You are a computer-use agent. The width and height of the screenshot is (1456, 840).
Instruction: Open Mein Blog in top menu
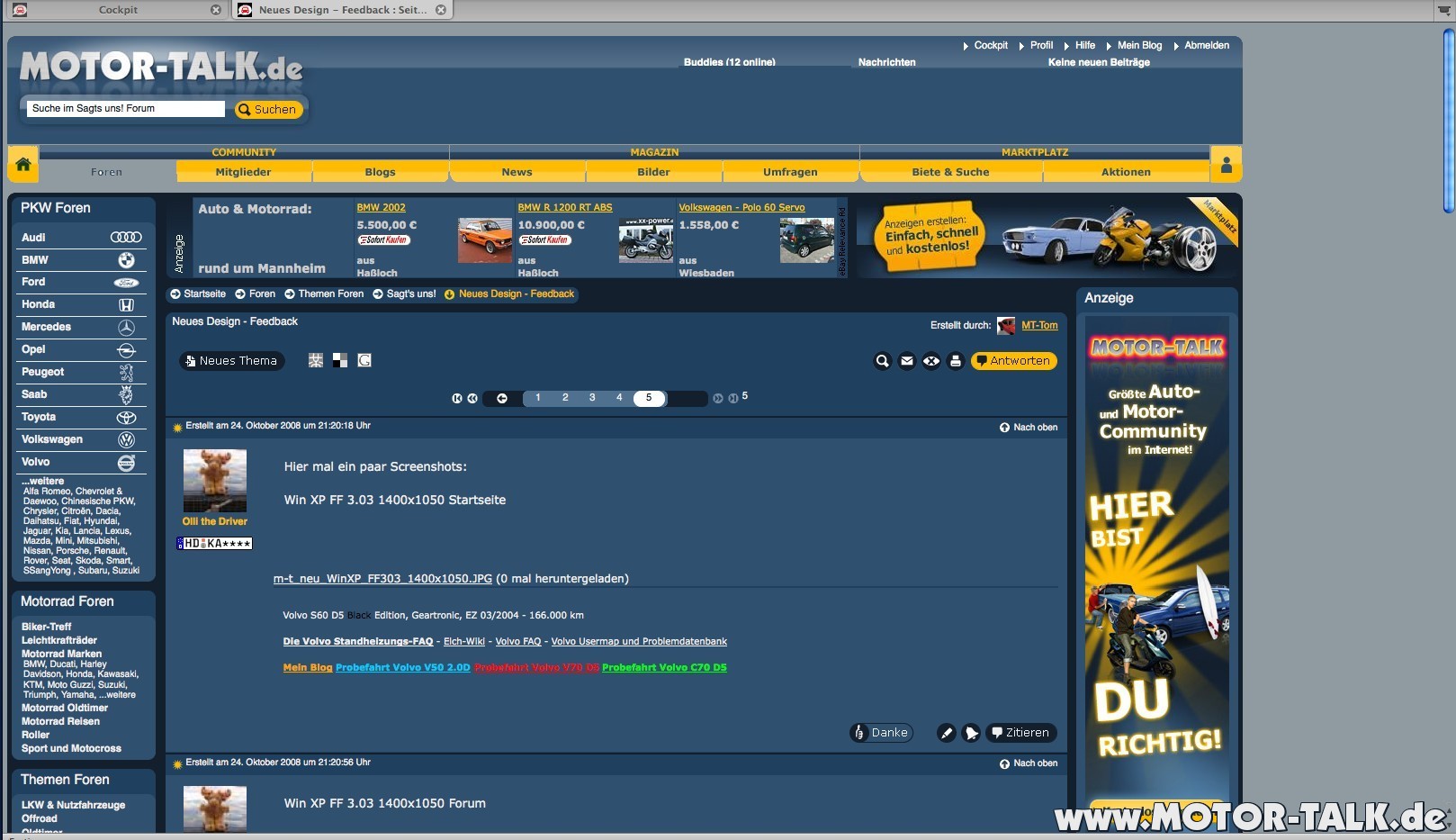(1139, 45)
